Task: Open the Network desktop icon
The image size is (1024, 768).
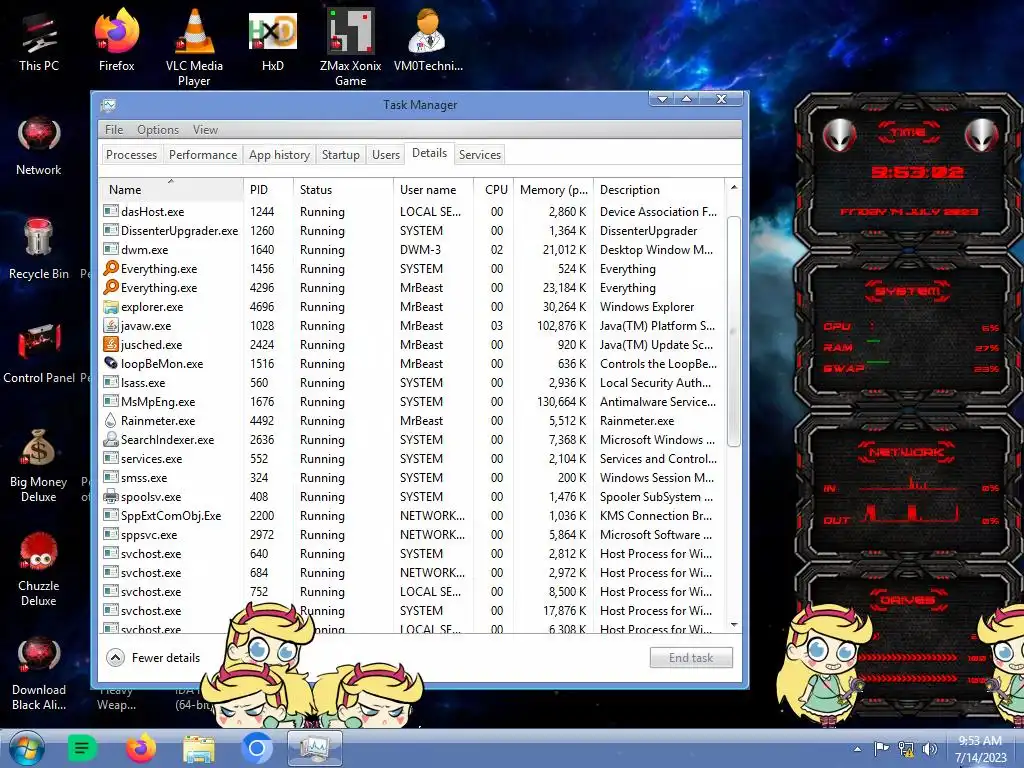Action: (x=39, y=145)
